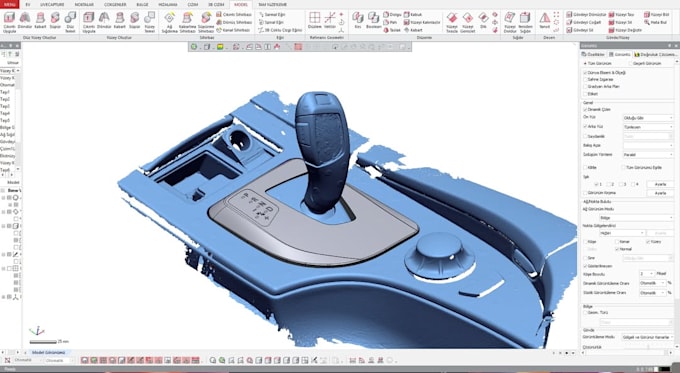Open the Arka Yüz dropdown
The image size is (680, 373).
pos(648,127)
